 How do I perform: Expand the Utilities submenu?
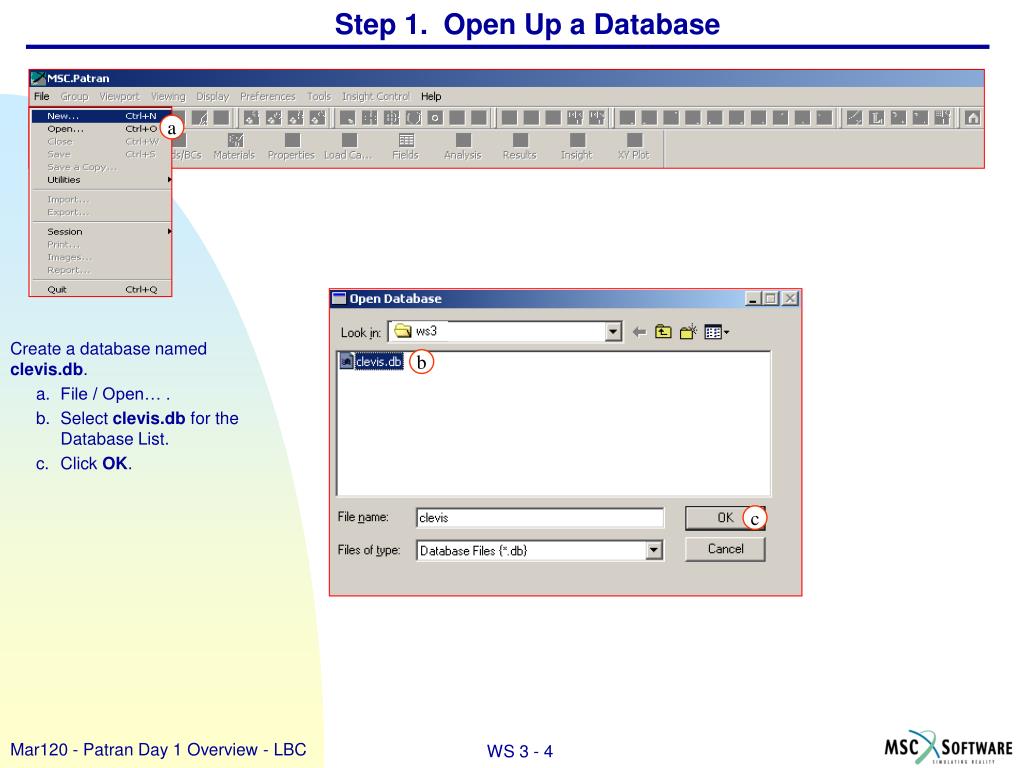[102, 180]
